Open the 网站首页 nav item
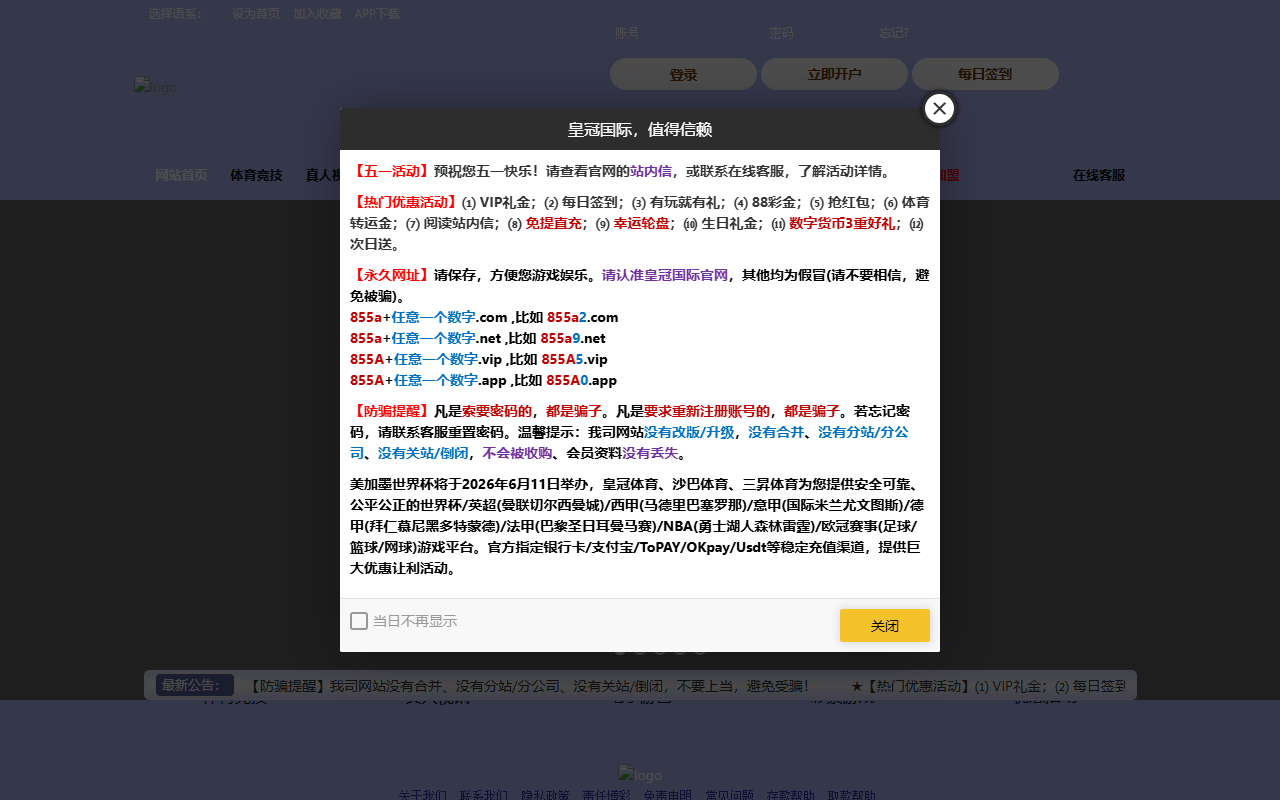 click(181, 175)
